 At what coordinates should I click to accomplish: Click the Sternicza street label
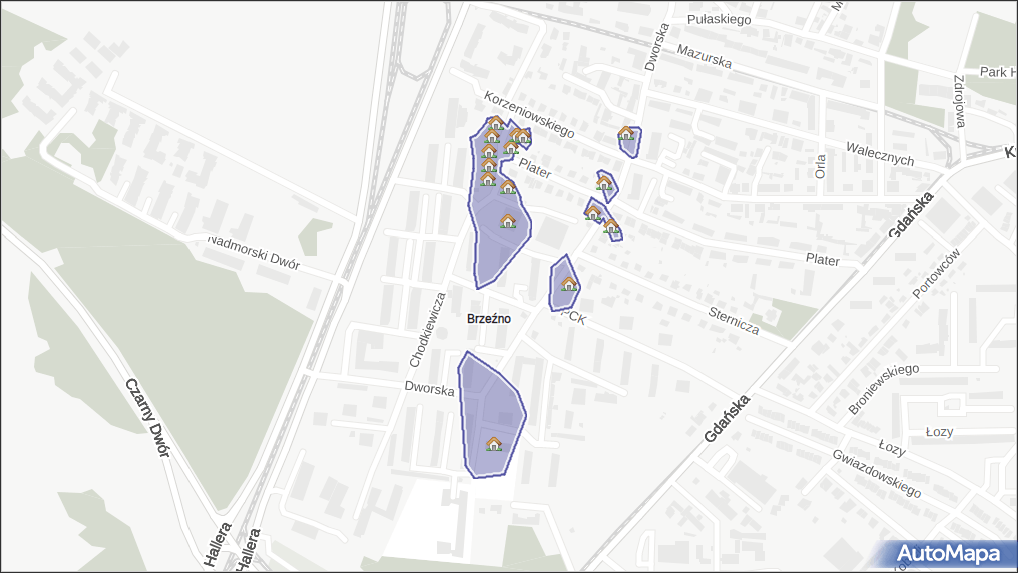734,321
